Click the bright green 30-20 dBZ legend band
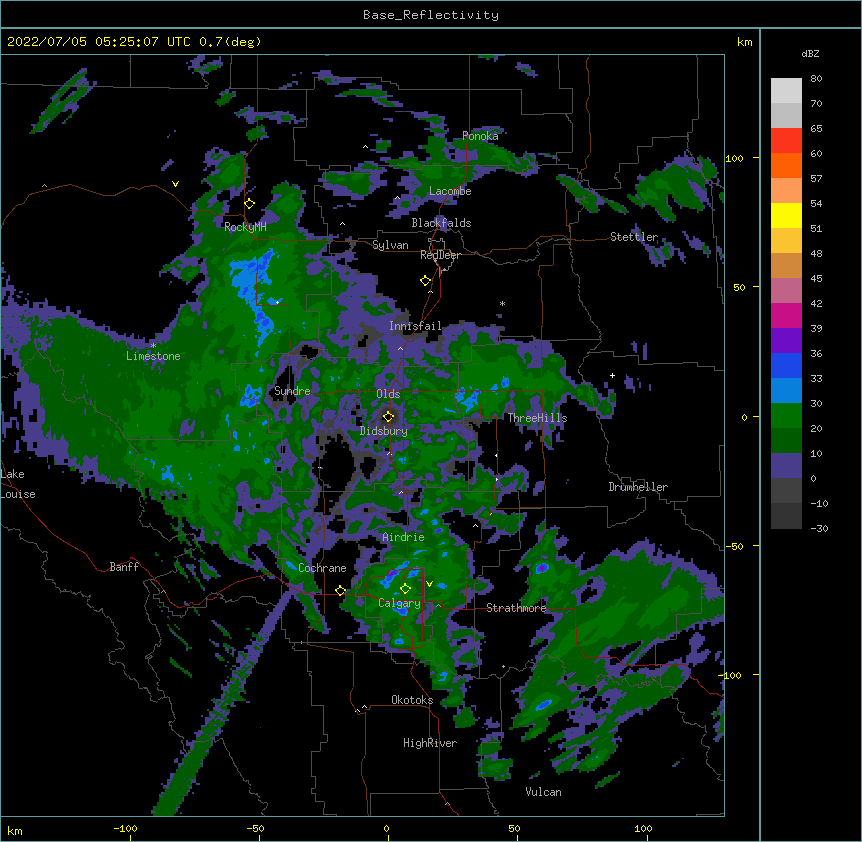The image size is (862, 842). (786, 416)
